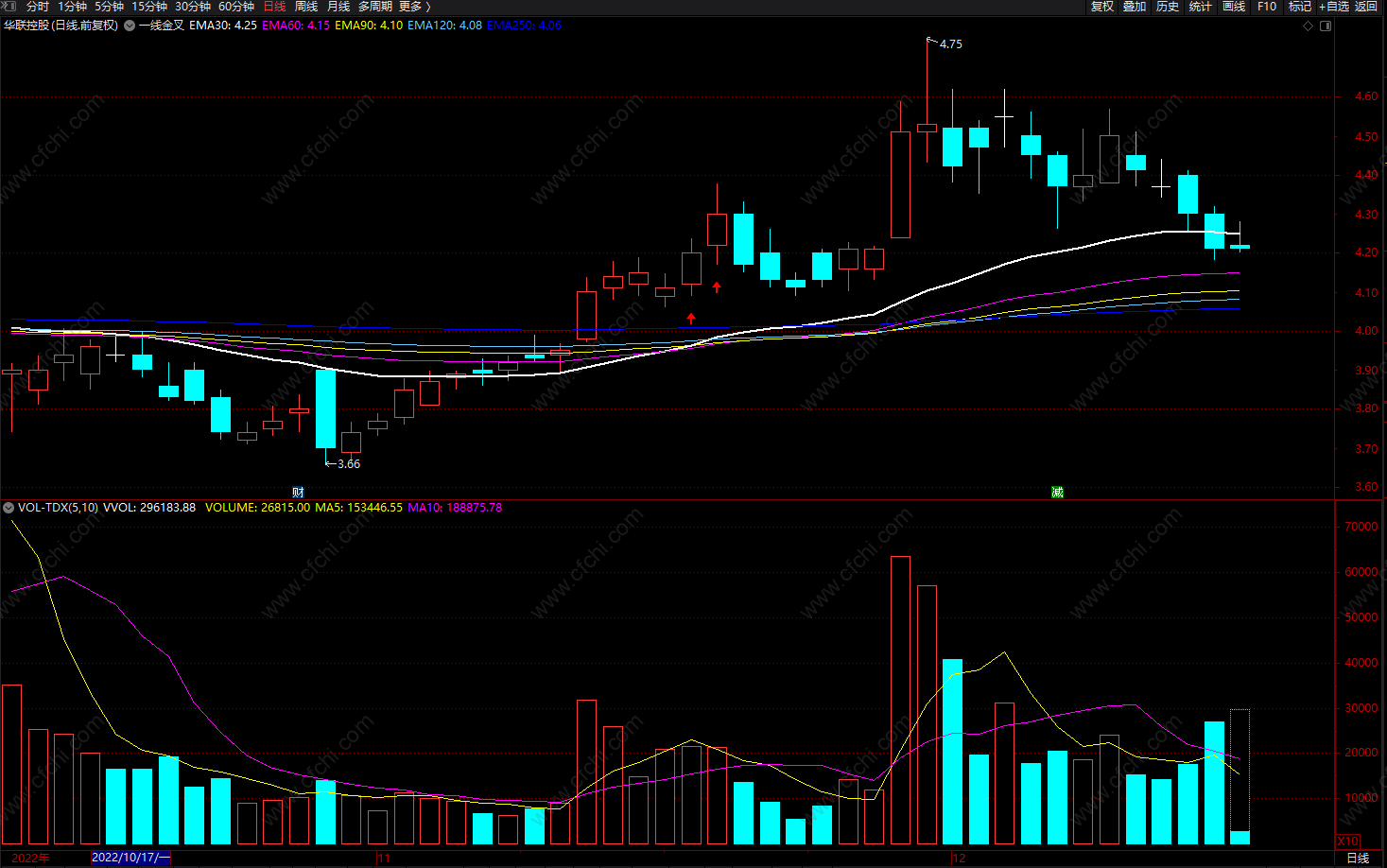Switch to 周线 weekly chart

[x=306, y=7]
